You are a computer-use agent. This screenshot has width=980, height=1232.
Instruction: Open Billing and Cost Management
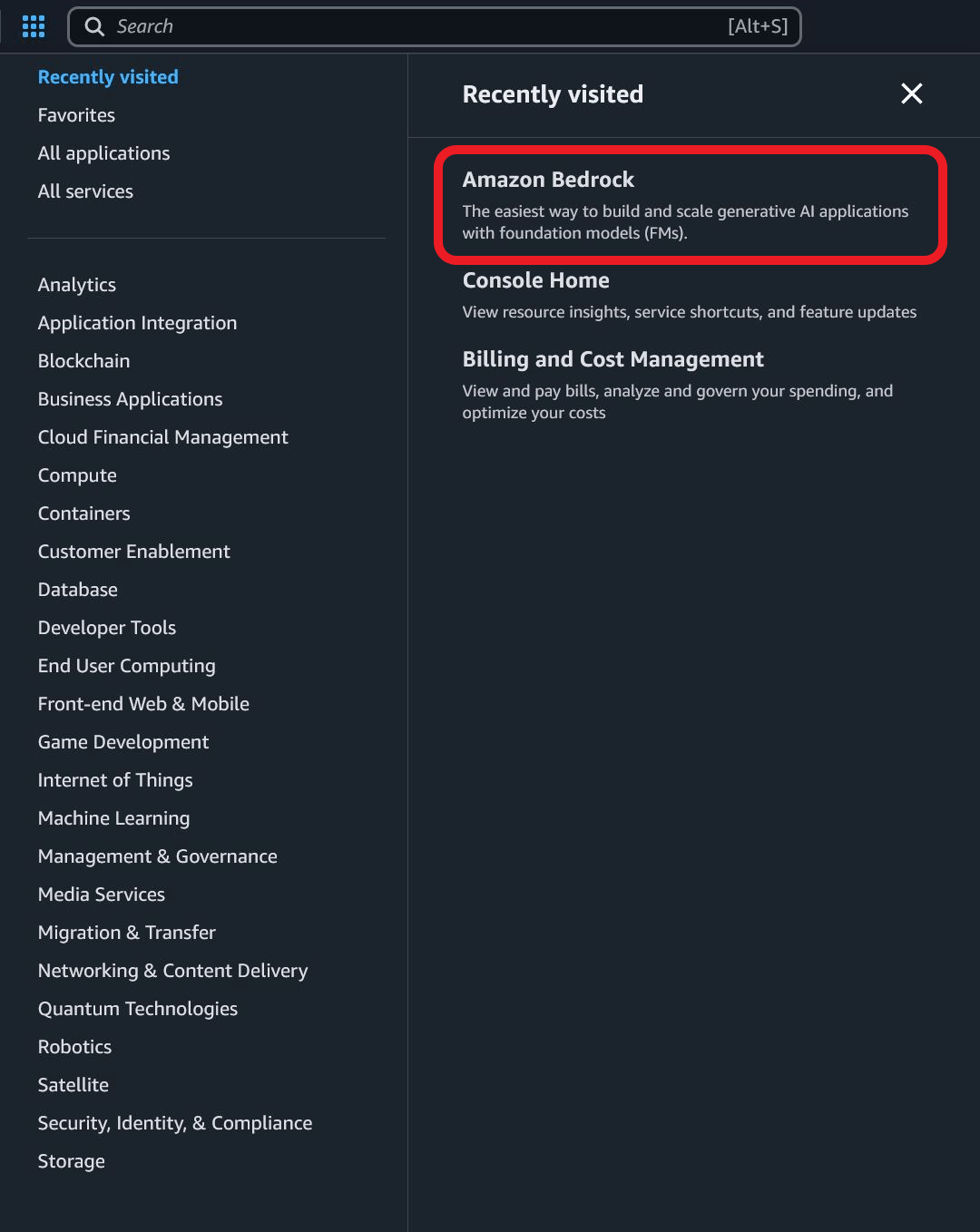[x=613, y=359]
